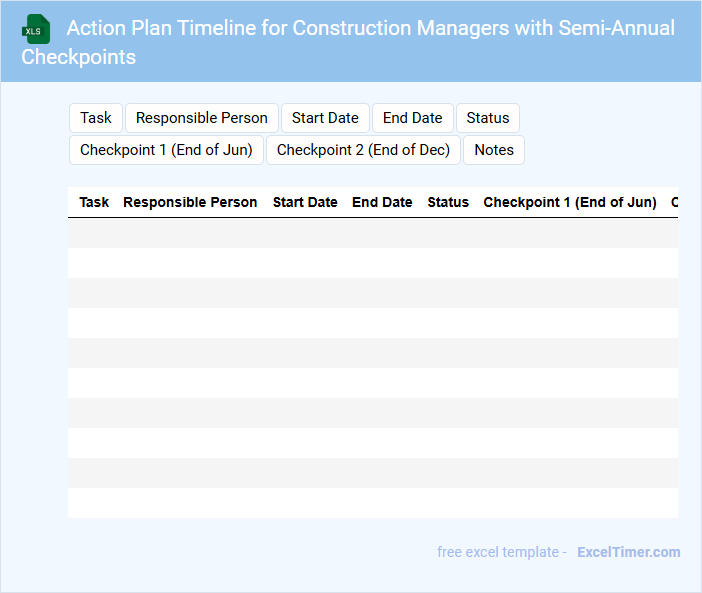This screenshot has height=593, width=702.
Task: Click the Task column header
Action: [x=94, y=202]
